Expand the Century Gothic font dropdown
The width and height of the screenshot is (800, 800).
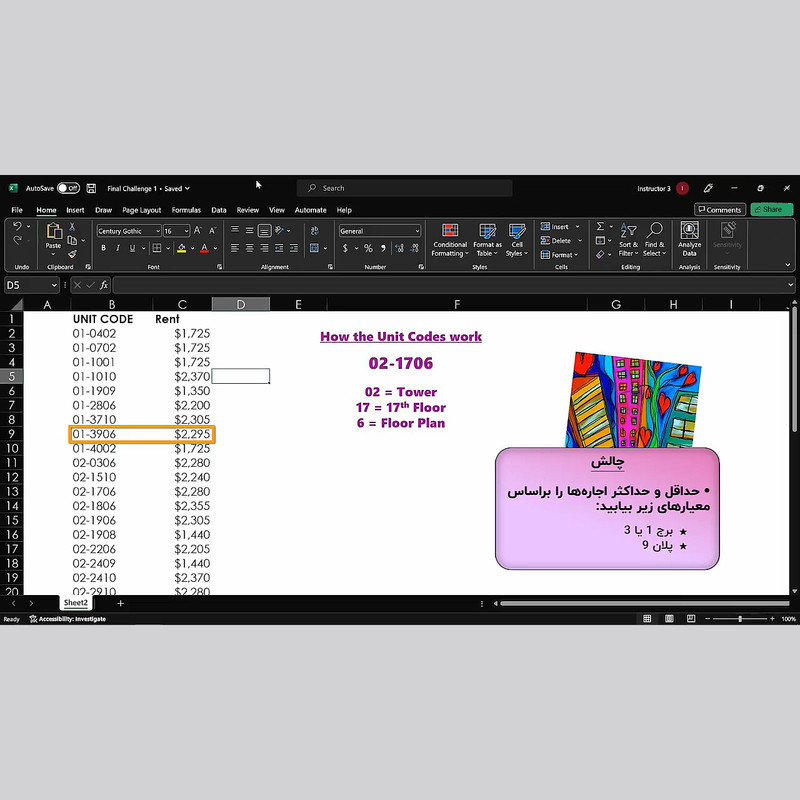coord(157,231)
